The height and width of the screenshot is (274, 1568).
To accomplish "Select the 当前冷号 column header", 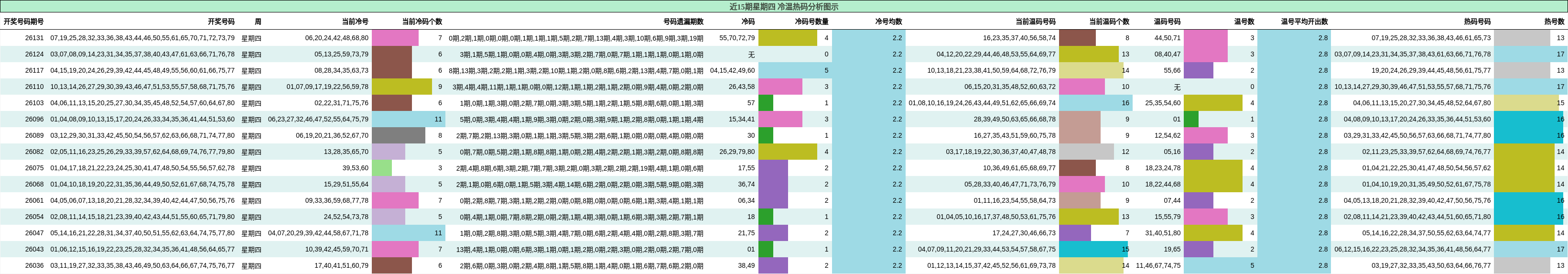I will [x=355, y=22].
